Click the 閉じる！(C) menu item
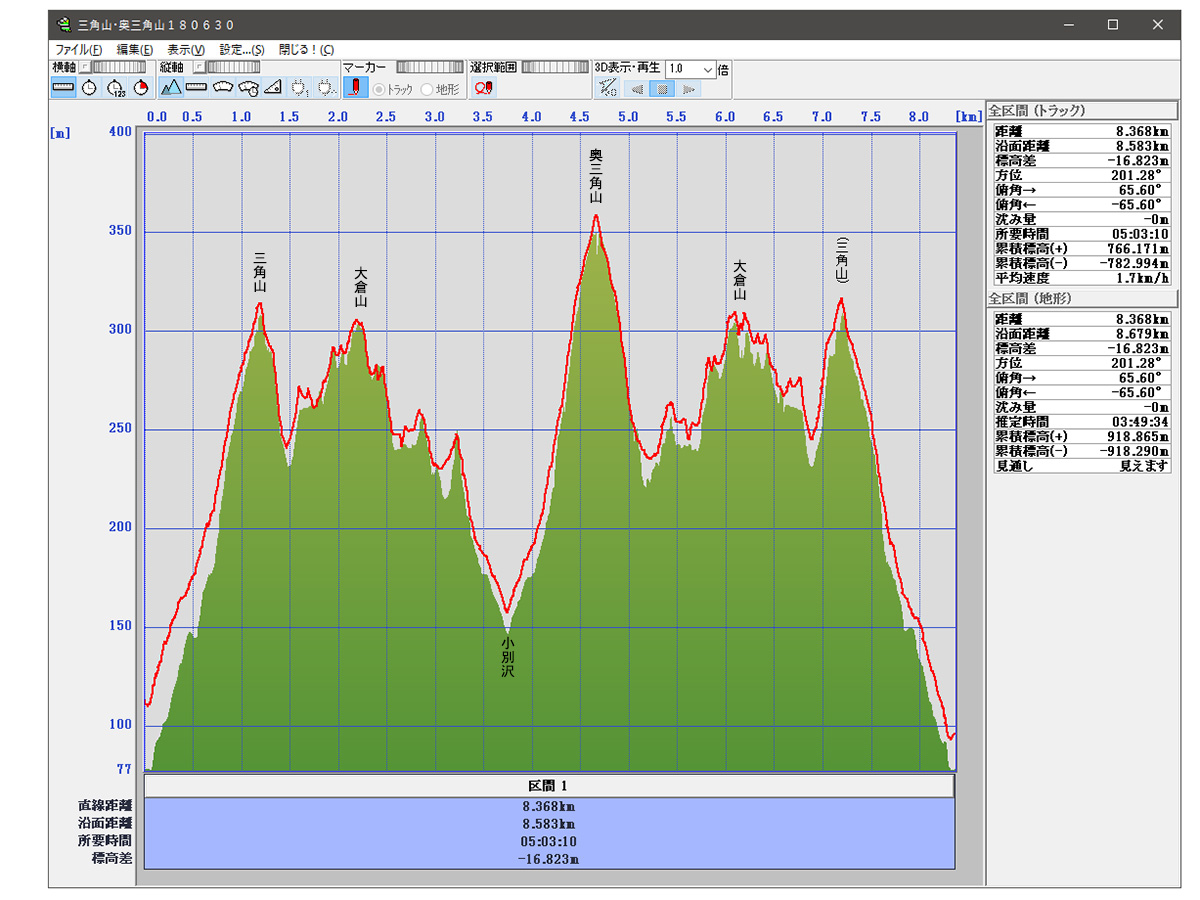 306,49
